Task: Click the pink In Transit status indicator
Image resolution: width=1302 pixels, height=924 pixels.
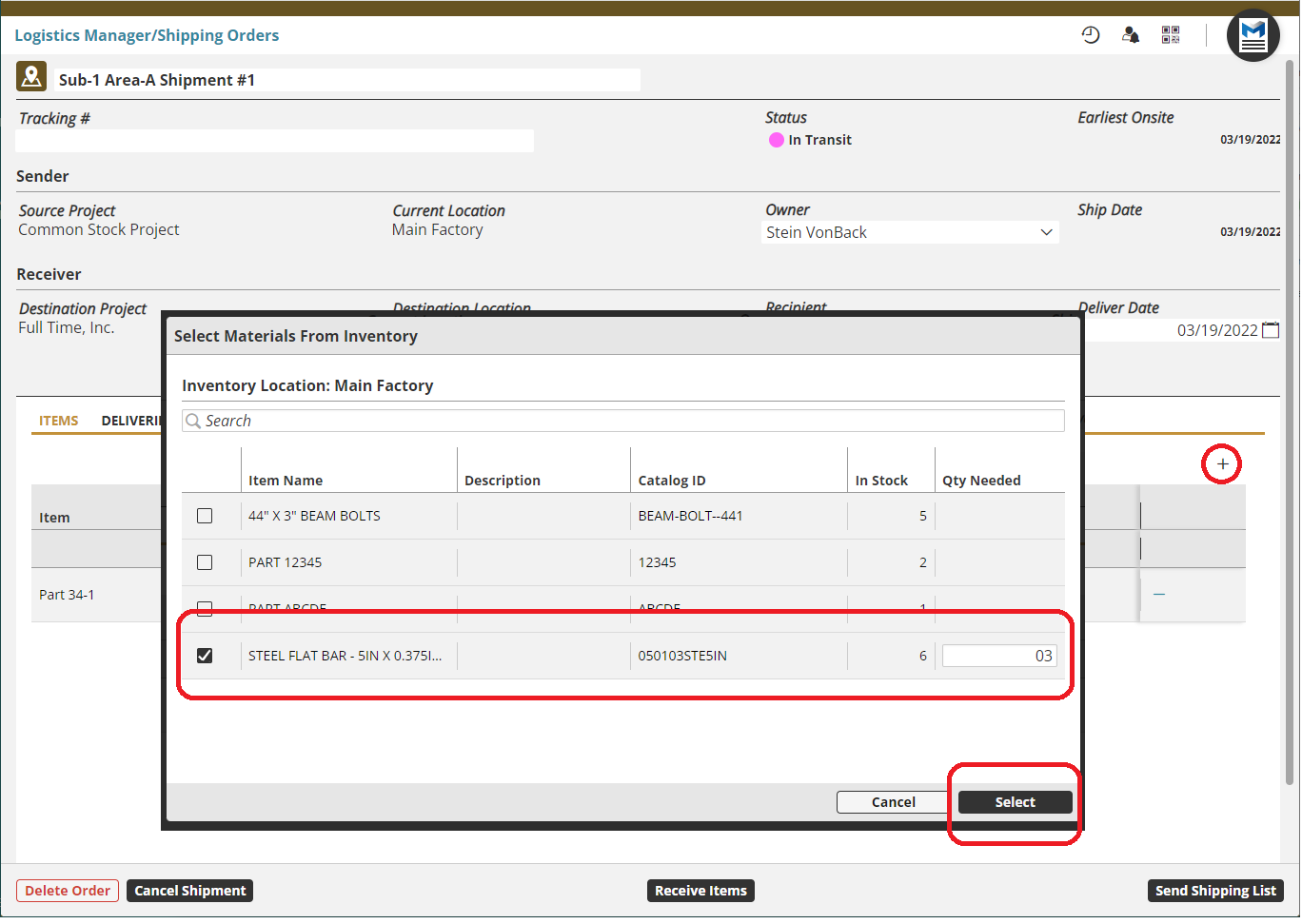Action: pyautogui.click(x=777, y=140)
